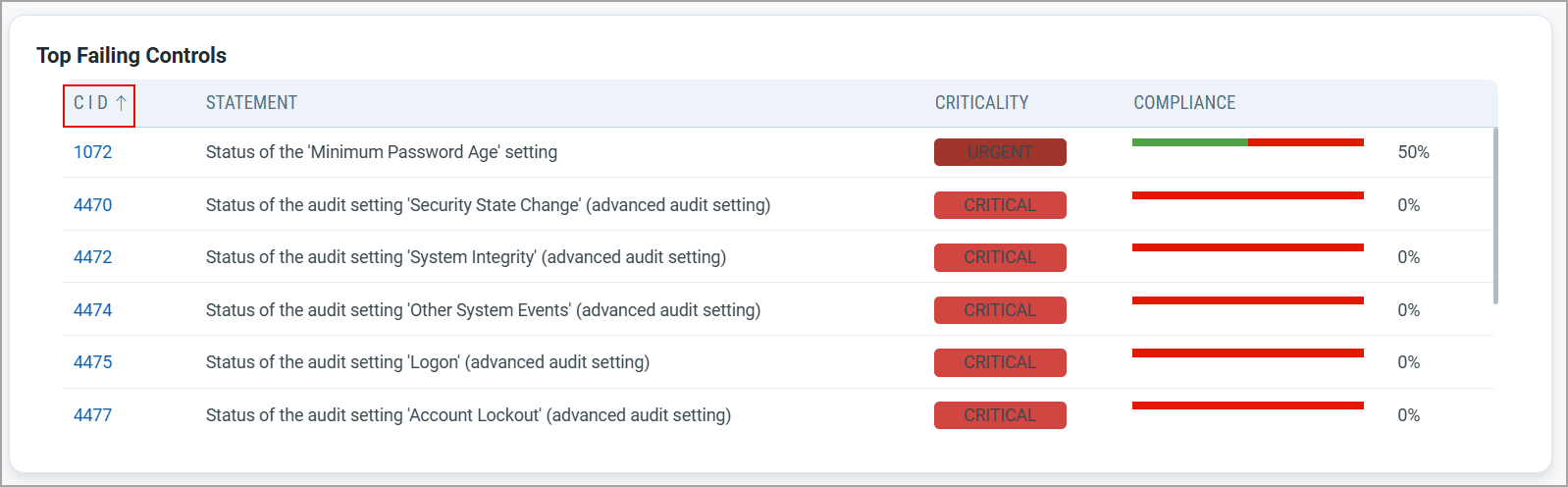Click 0% value in row 4470
This screenshot has height=487, width=1568.
1408,205
